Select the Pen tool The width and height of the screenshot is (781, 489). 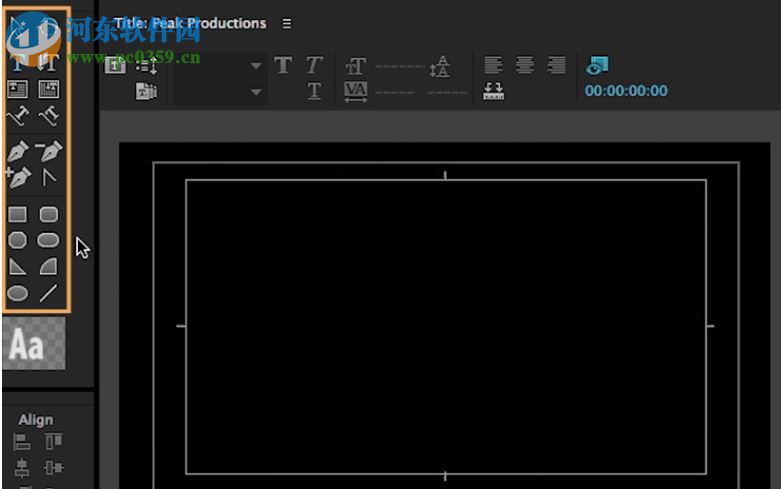click(x=18, y=151)
